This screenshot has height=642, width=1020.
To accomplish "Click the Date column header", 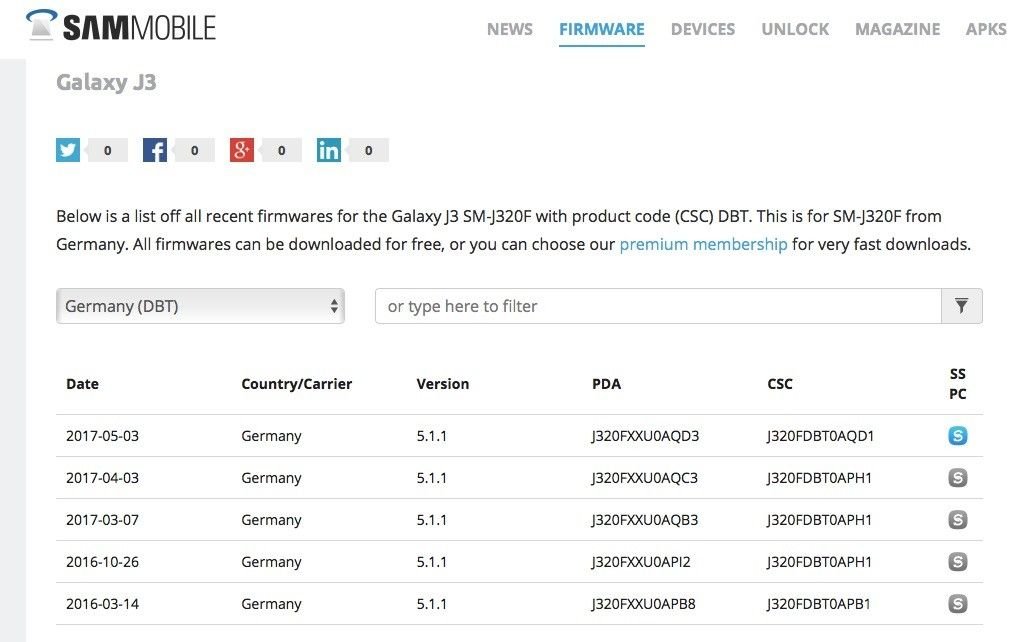I will coord(83,384).
